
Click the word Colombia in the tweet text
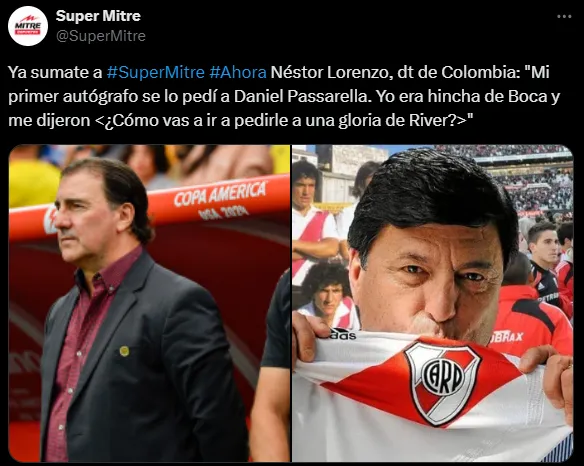pos(478,72)
